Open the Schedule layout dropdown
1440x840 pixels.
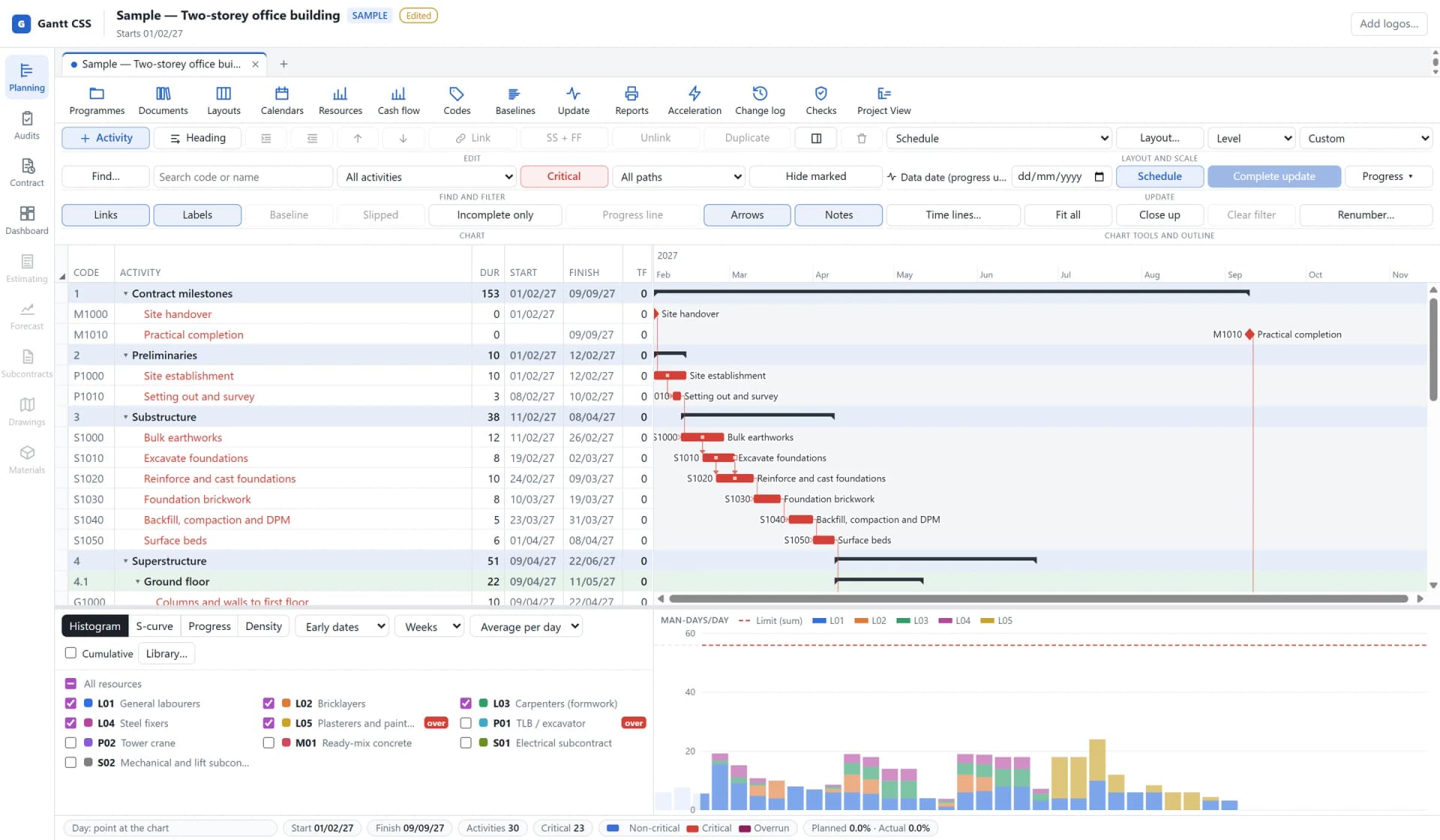[x=1000, y=138]
